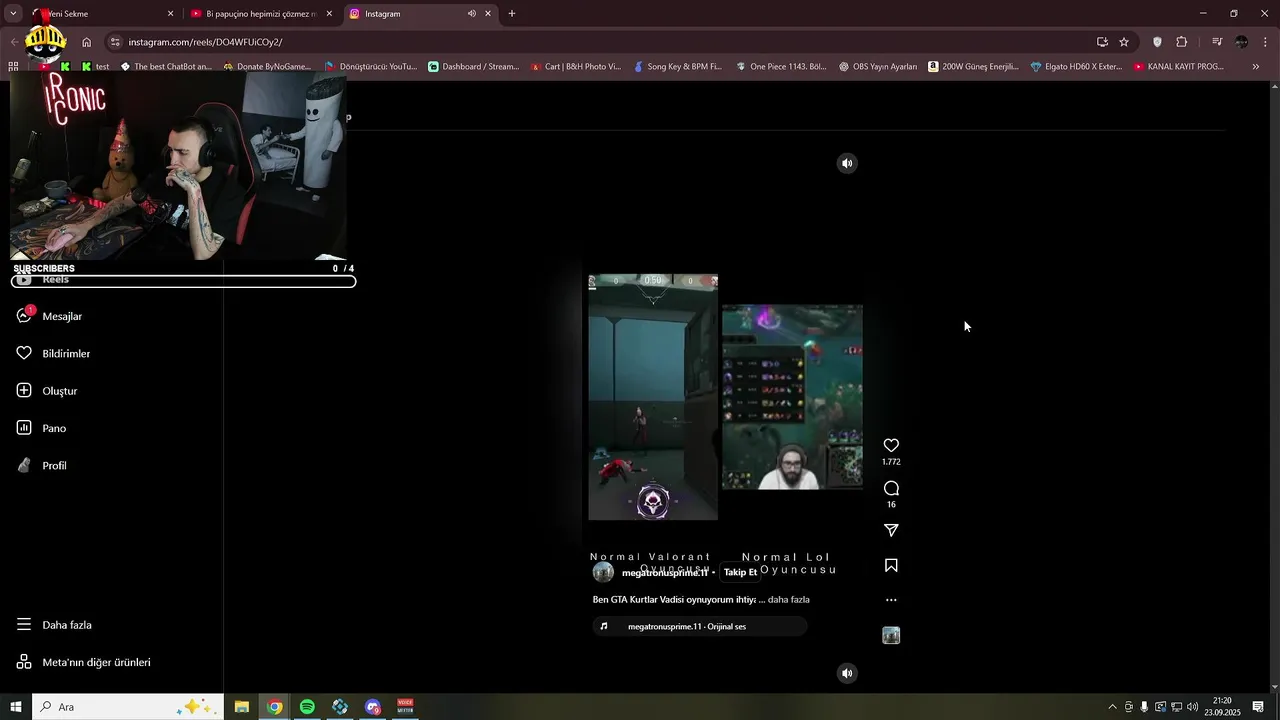Bookmark this page with the star
Screen dimensions: 1280x720
coord(1124,42)
